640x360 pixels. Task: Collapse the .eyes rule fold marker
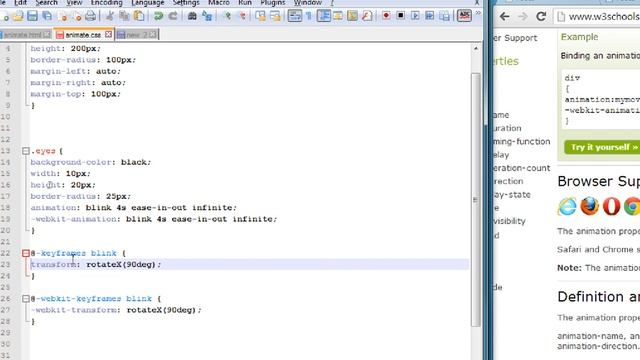pos(26,151)
